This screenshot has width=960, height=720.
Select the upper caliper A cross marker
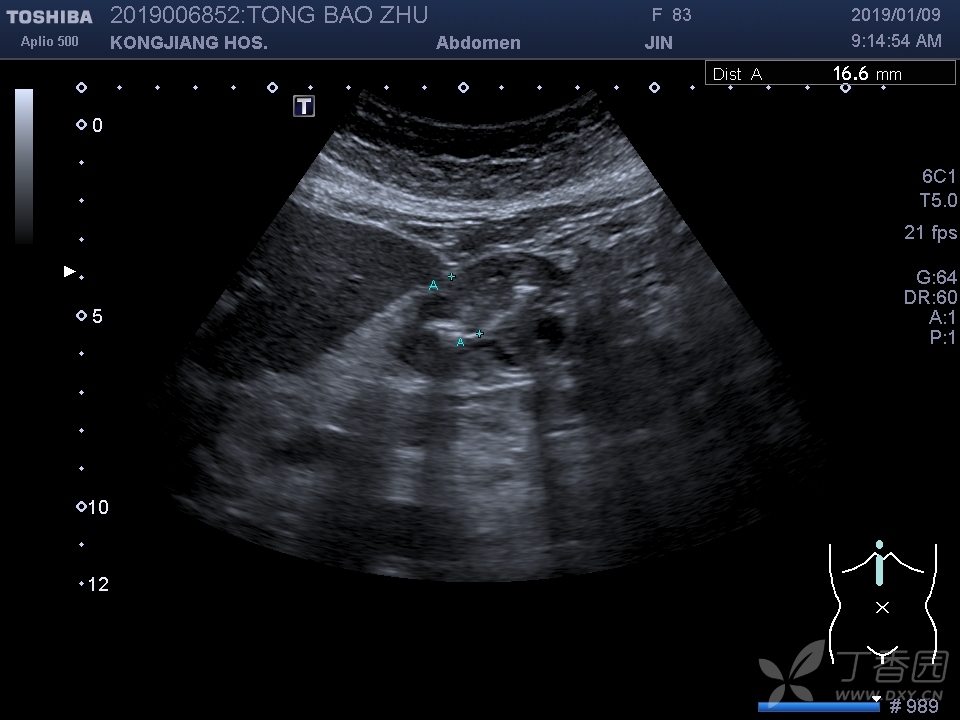pos(451,277)
